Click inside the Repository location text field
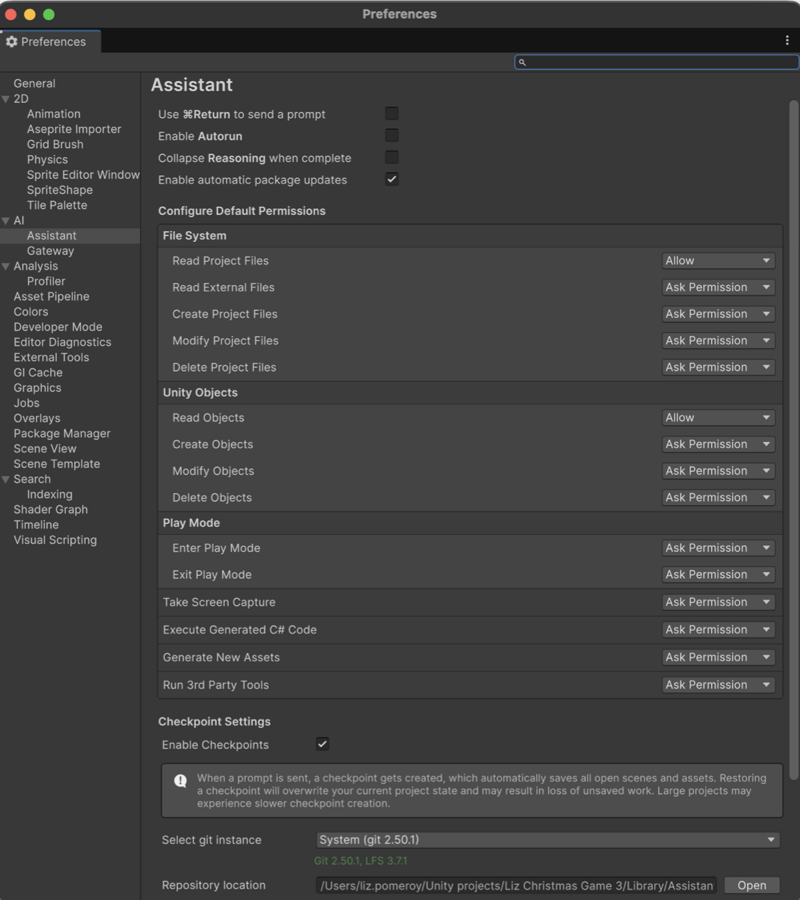Image resolution: width=800 pixels, height=900 pixels. coord(520,885)
